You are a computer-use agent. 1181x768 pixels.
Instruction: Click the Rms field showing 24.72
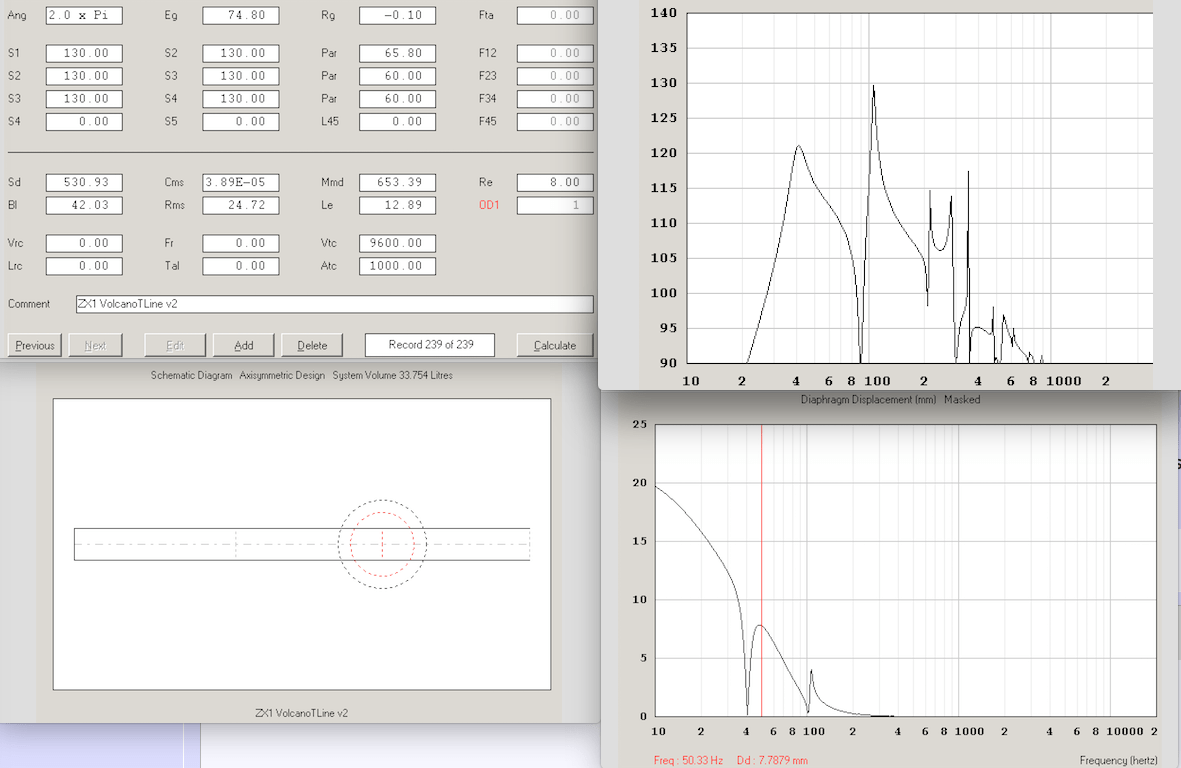pos(241,205)
